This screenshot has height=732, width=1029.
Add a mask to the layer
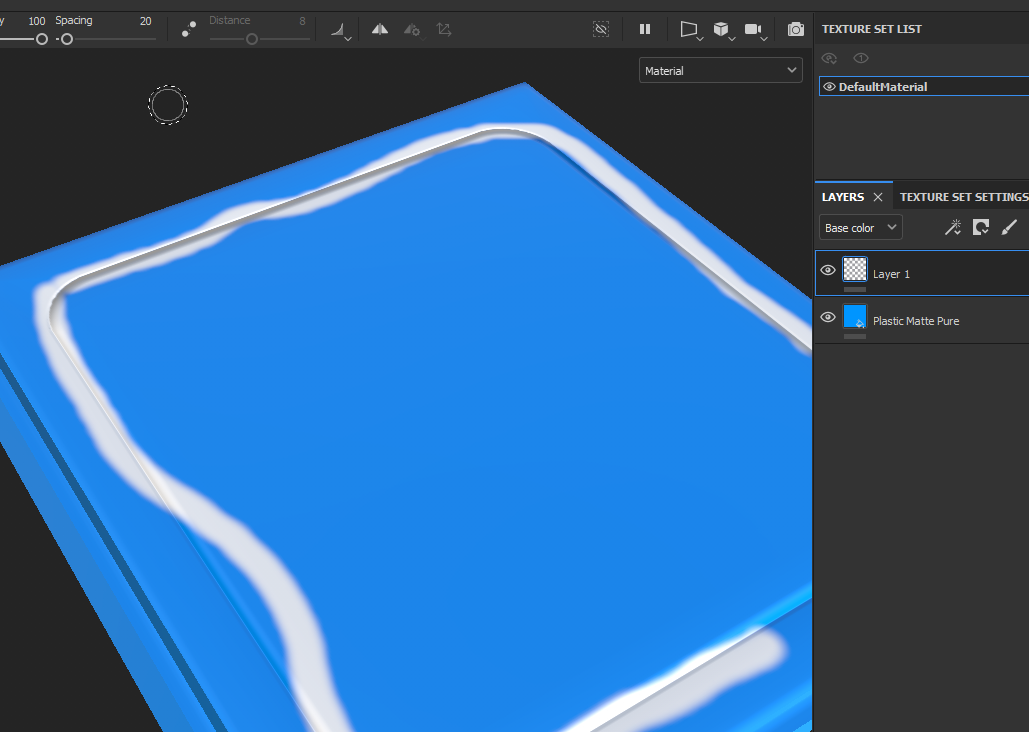(x=981, y=228)
